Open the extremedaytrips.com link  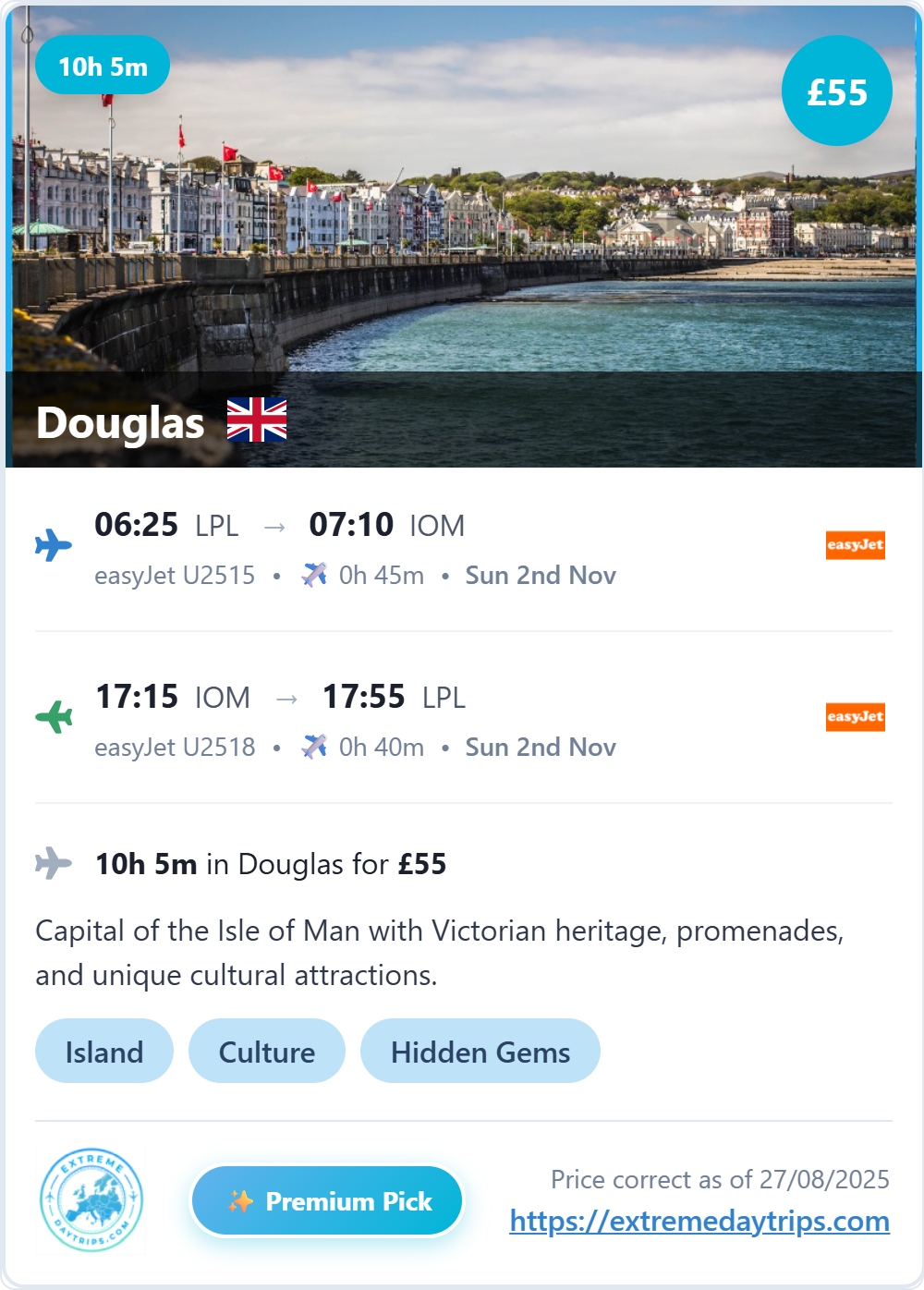(699, 1222)
